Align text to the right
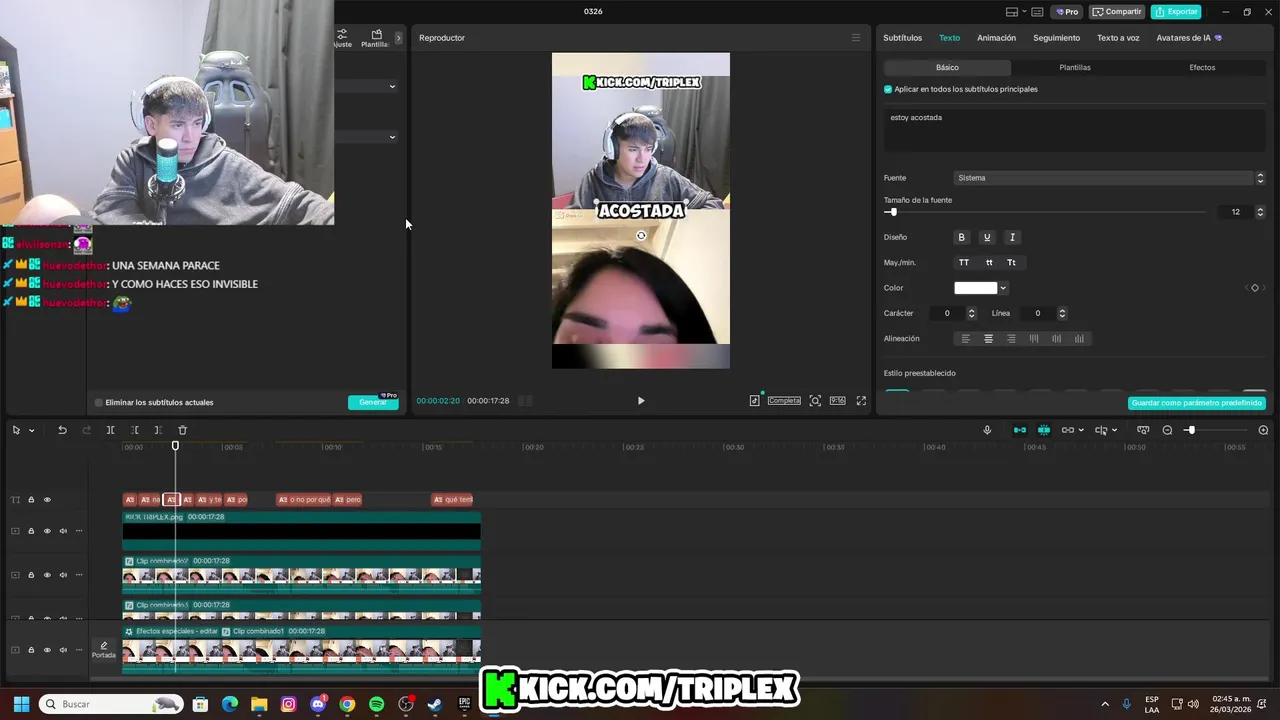 (1011, 339)
